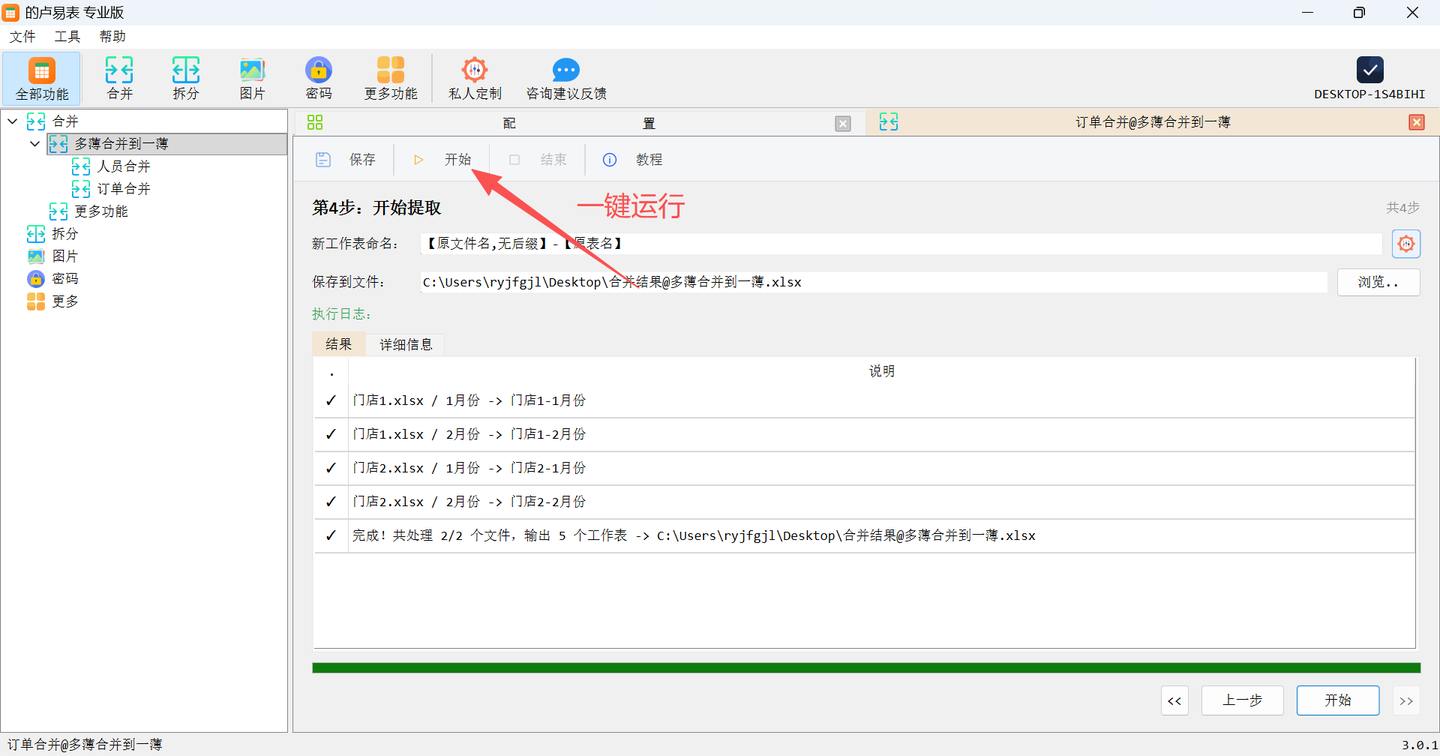The image size is (1440, 756).
Task: Click the 开始 run button in the toolbar
Action: click(443, 160)
